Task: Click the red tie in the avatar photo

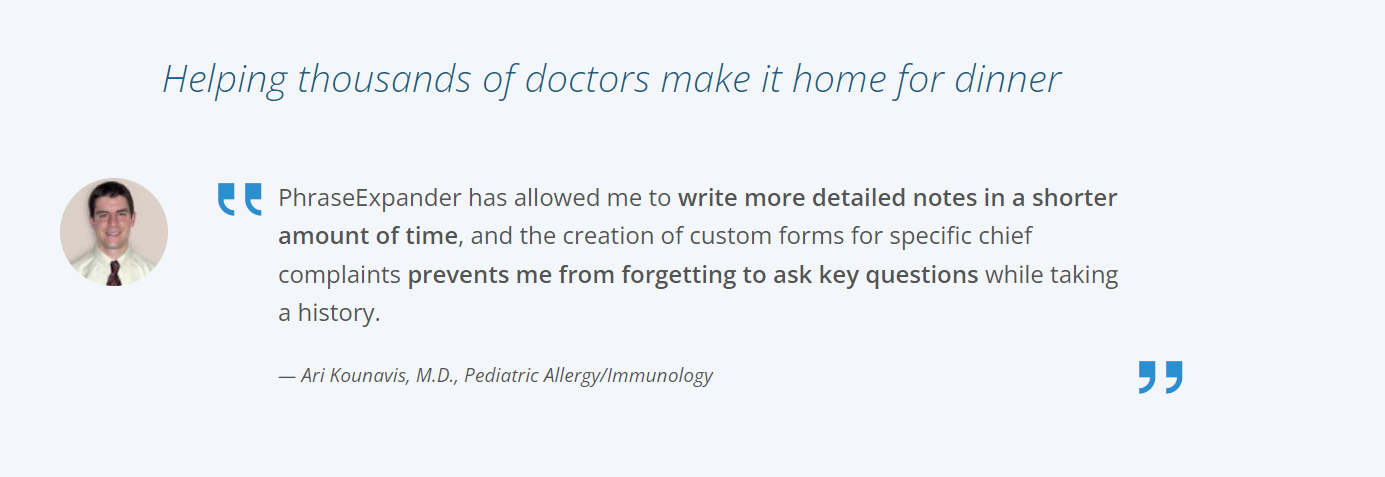Action: pyautogui.click(x=114, y=273)
